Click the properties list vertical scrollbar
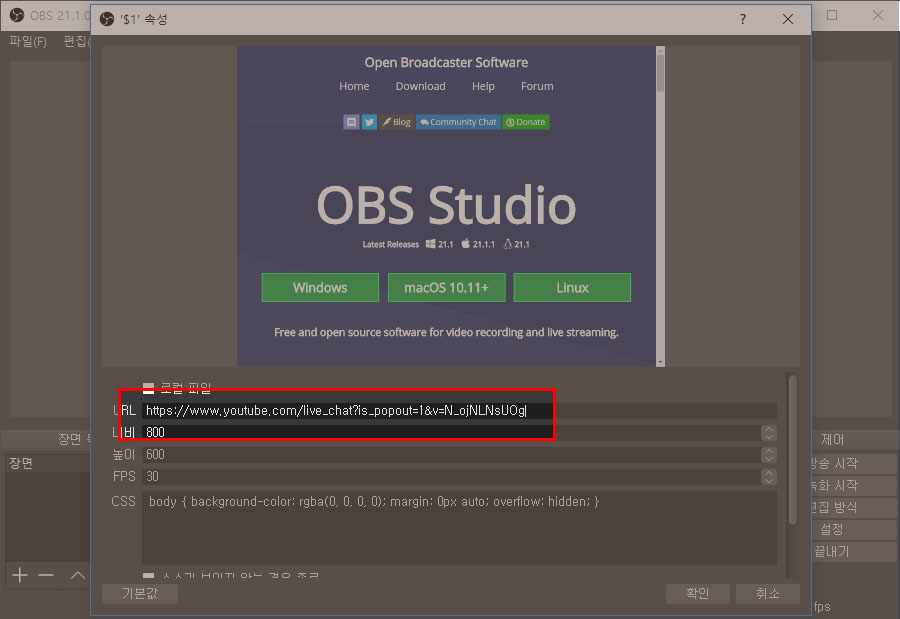 pyautogui.click(x=793, y=450)
